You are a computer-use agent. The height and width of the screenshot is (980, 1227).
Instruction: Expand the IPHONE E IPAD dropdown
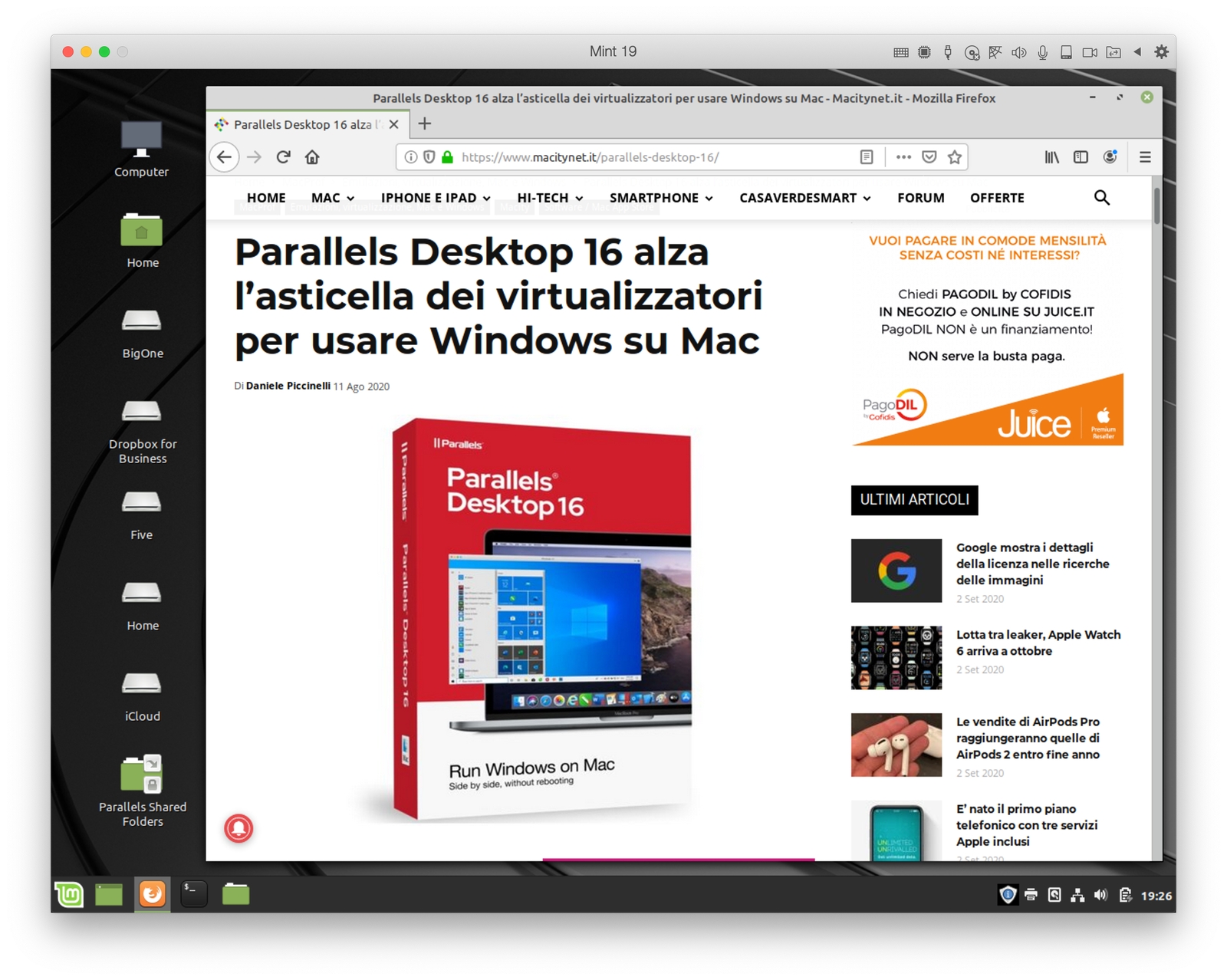point(436,198)
